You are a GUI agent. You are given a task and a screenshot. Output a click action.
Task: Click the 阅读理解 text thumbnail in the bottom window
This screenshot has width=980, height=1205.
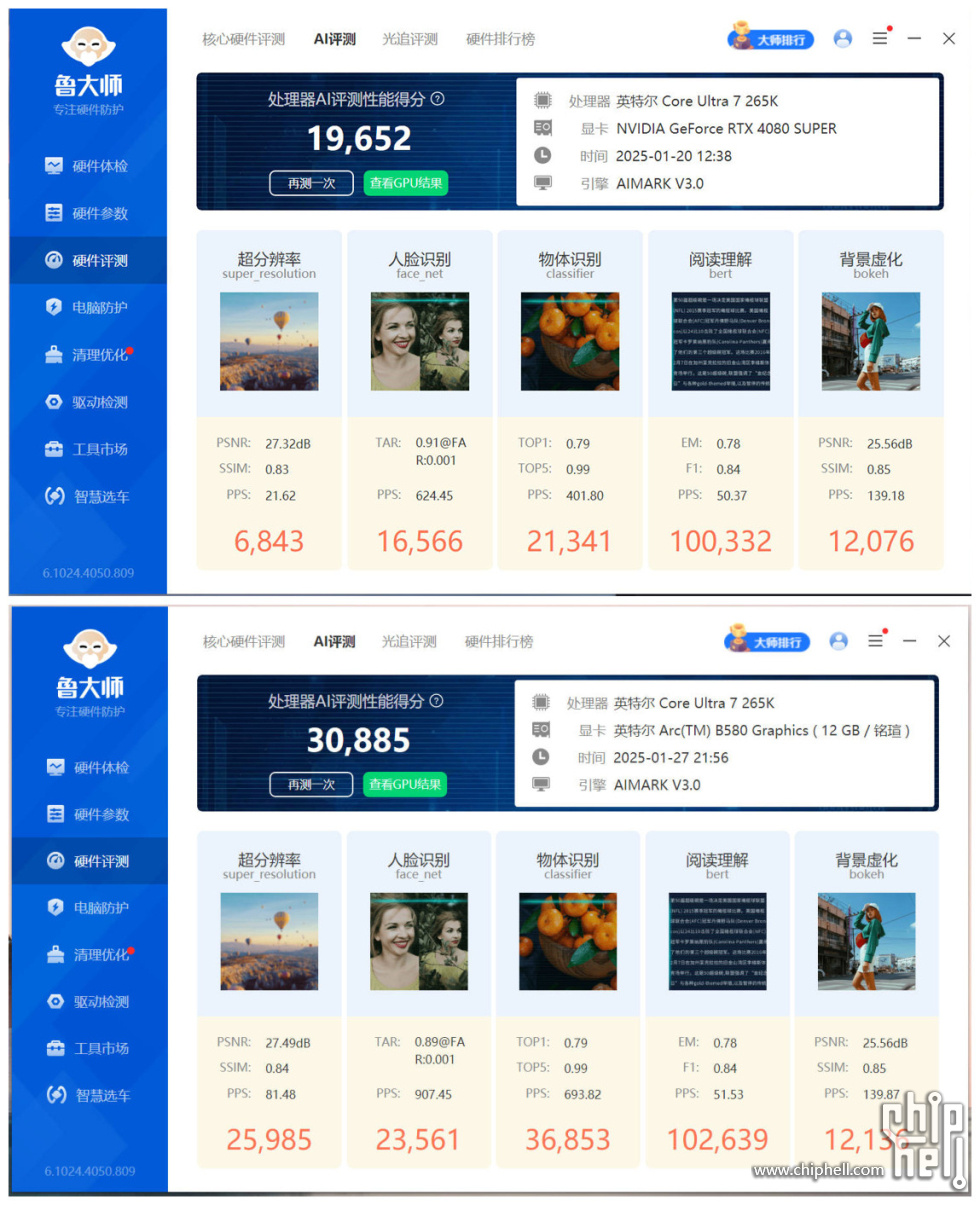pyautogui.click(x=718, y=941)
